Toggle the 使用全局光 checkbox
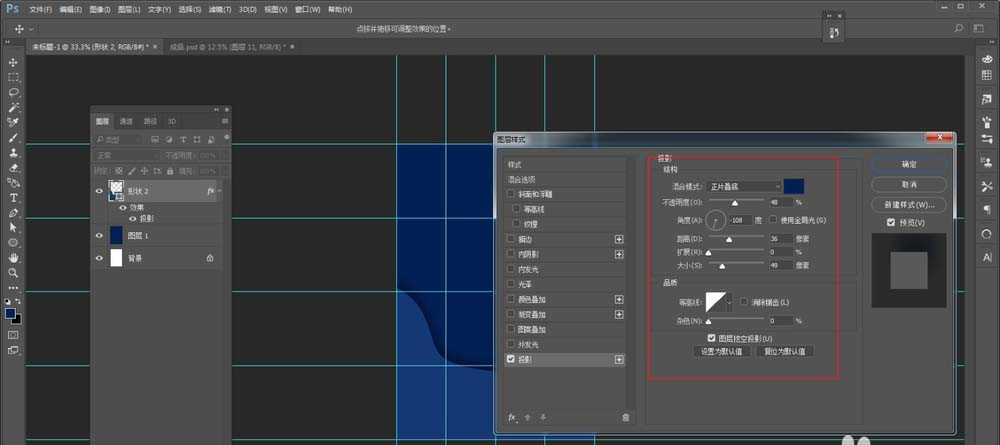The image size is (1000, 445). pos(774,219)
